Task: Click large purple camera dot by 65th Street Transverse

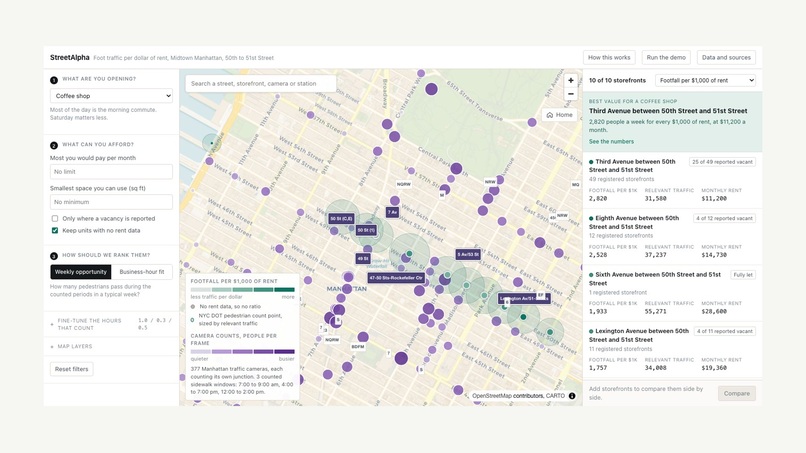Action: pos(431,89)
